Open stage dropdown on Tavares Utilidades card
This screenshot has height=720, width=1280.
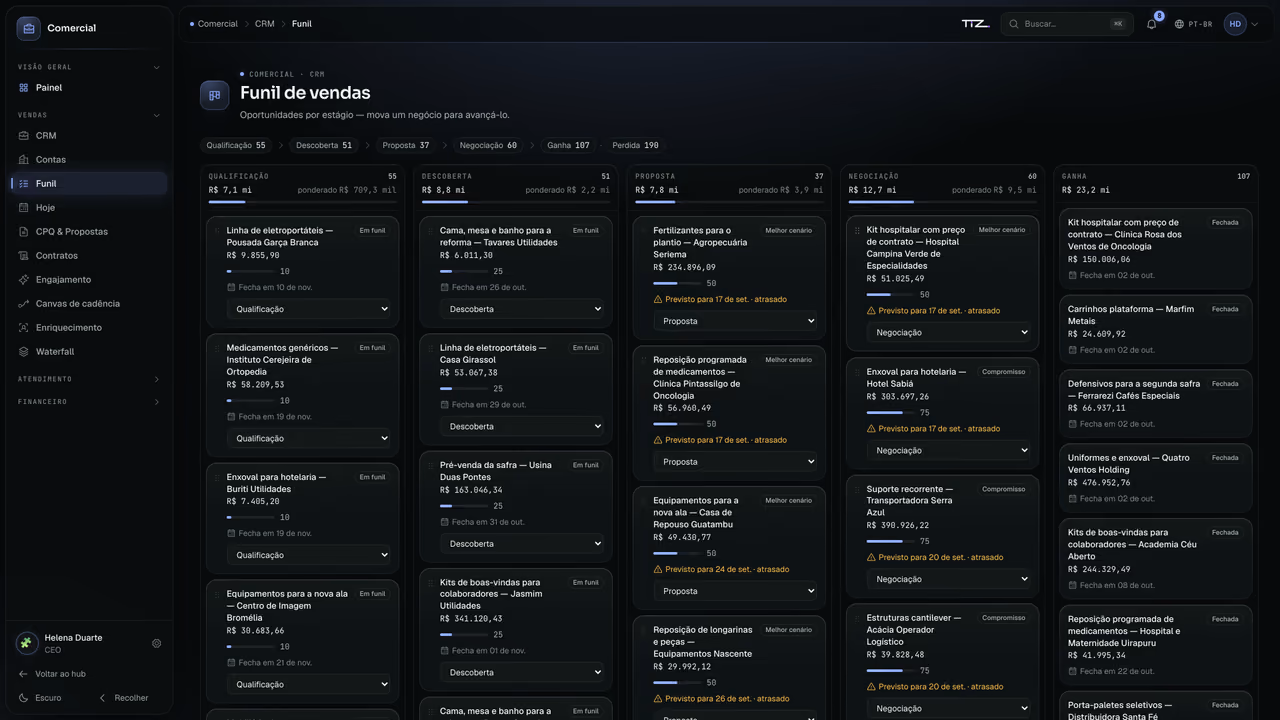click(x=522, y=309)
